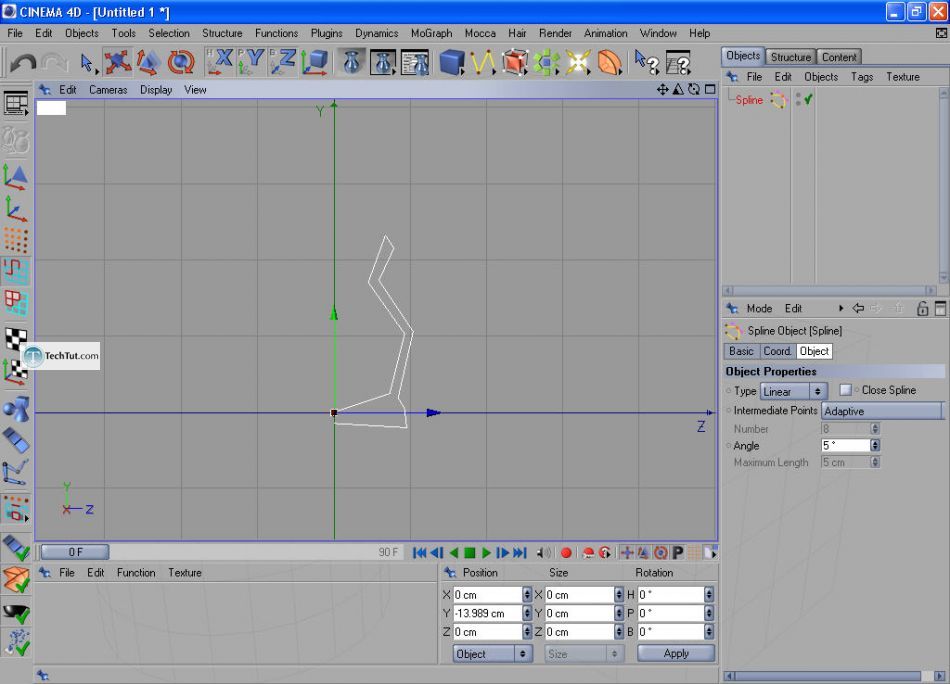Click Position X stepper arrows
This screenshot has width=950, height=684.
(526, 594)
